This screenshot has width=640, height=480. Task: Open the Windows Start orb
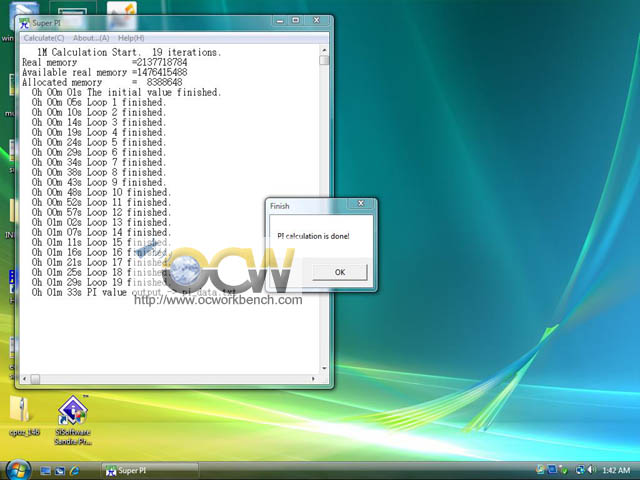click(x=17, y=470)
